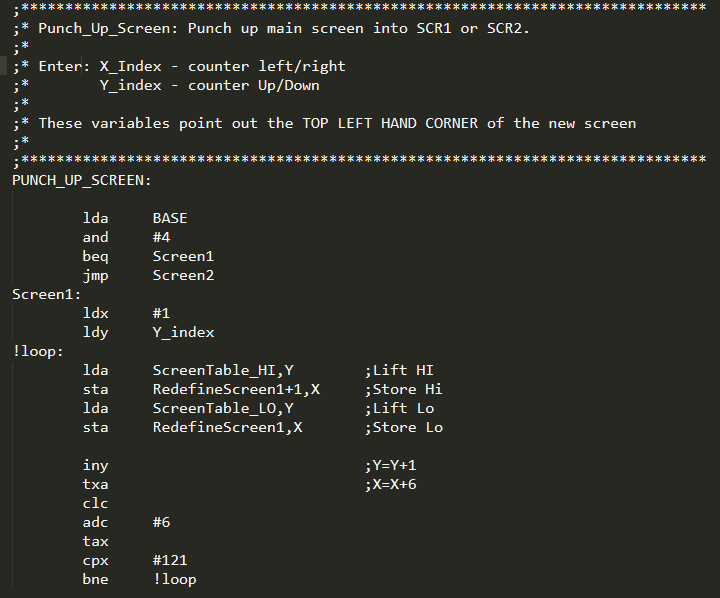Viewport: 720px width, 598px height.
Task: Click Y_index operand on the ldy line
Action: click(x=183, y=332)
